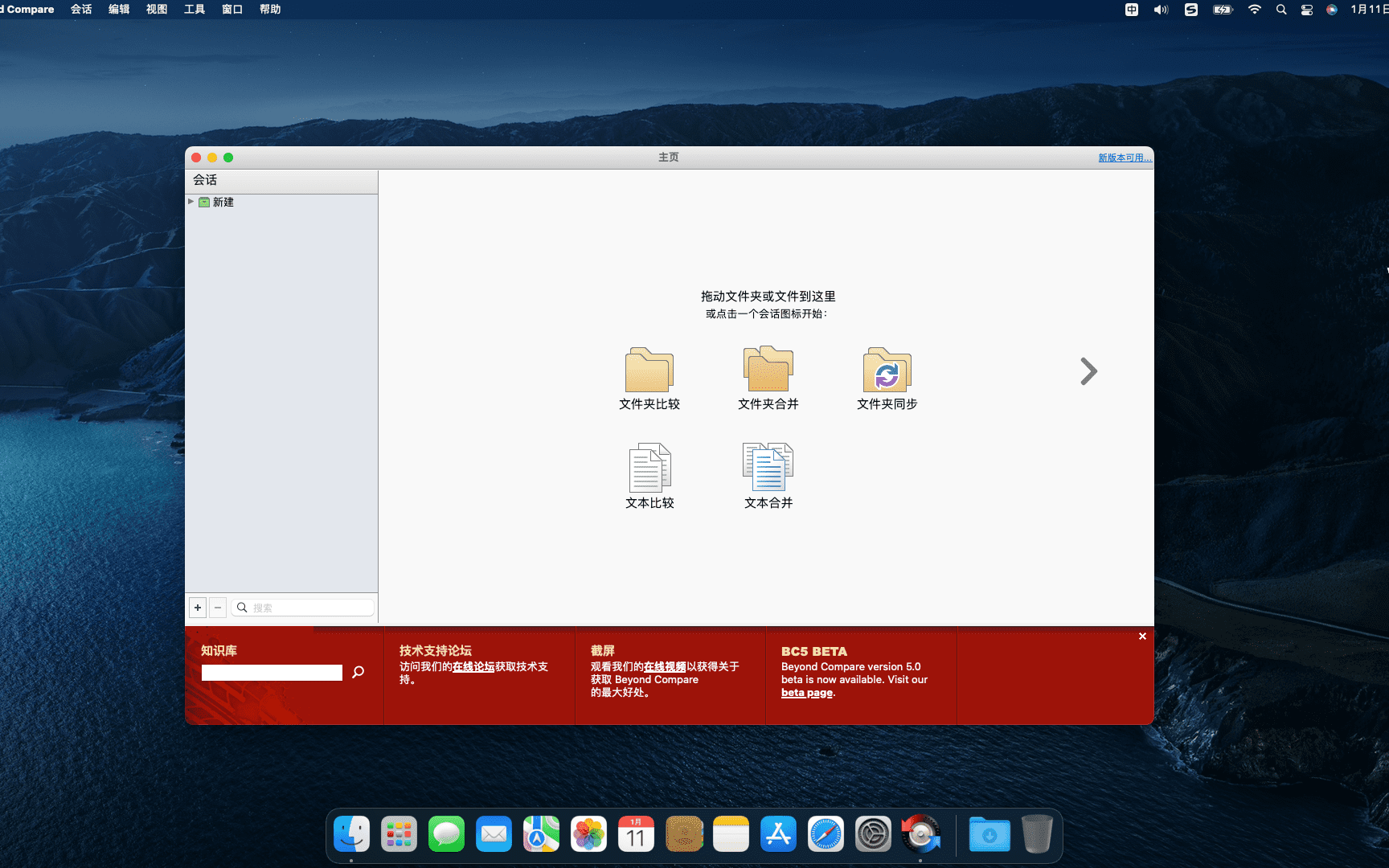
Task: Open a 文本比较 (Text Compare) session
Action: coord(649,474)
